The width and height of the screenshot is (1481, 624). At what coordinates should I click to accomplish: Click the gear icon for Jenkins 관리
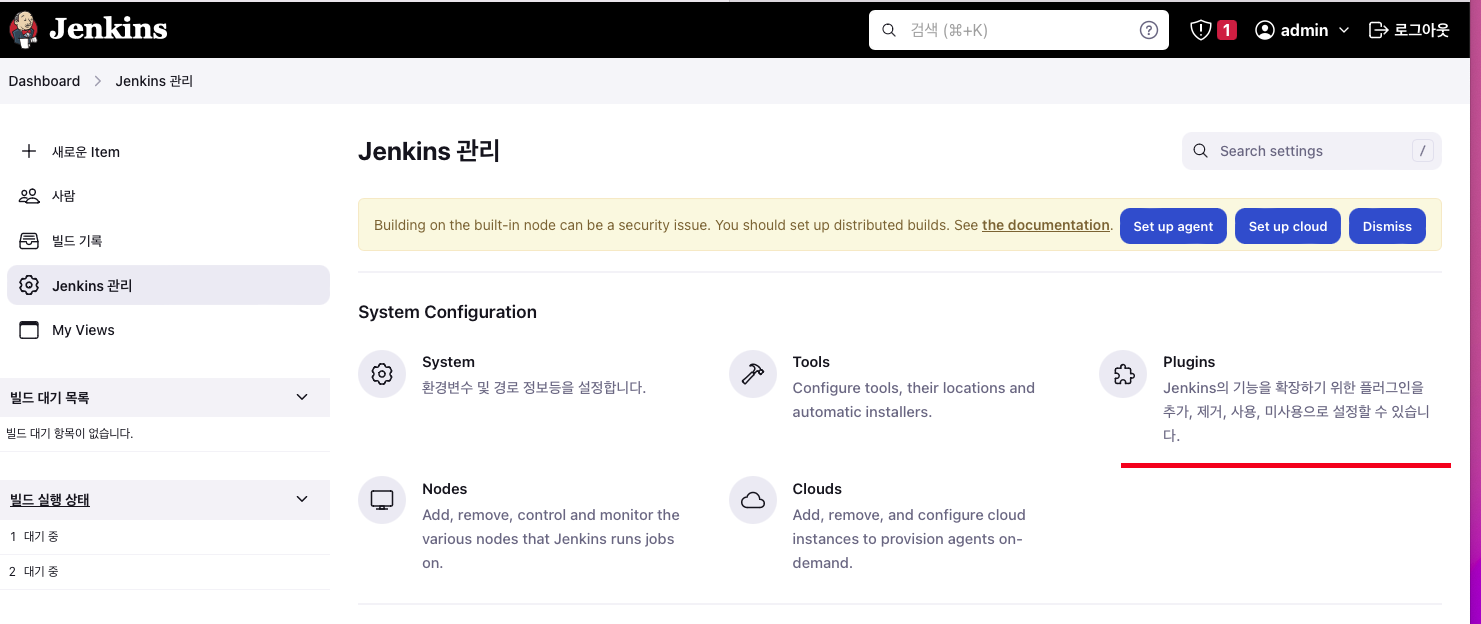(x=29, y=285)
